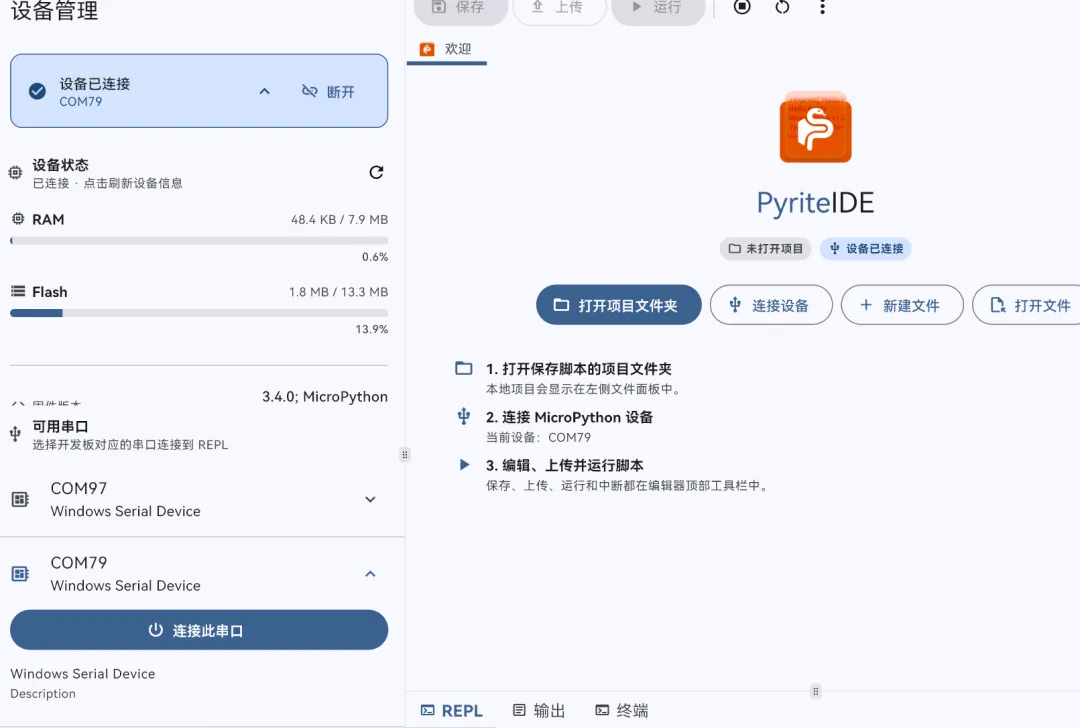This screenshot has width=1080, height=728.
Task: Switch to the REPL bottom tab
Action: coord(452,711)
